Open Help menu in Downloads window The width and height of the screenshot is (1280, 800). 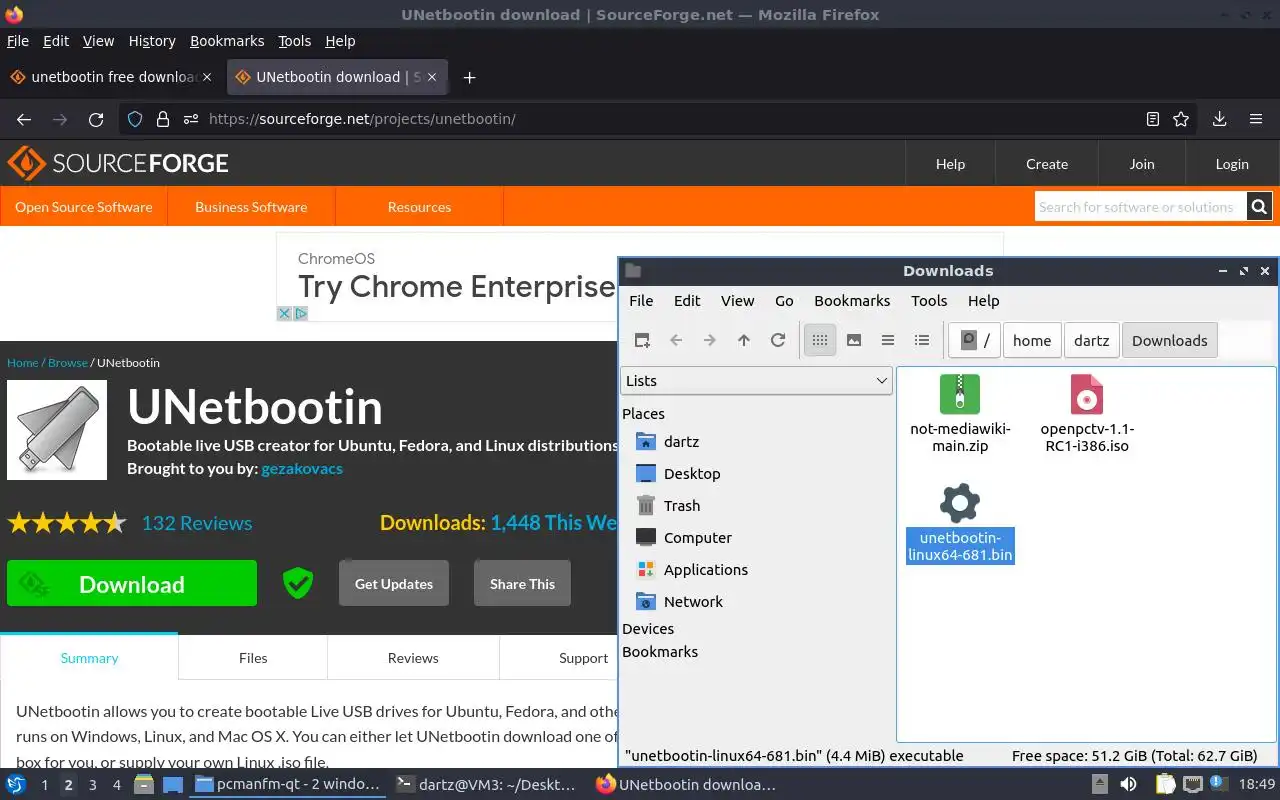pyautogui.click(x=983, y=301)
